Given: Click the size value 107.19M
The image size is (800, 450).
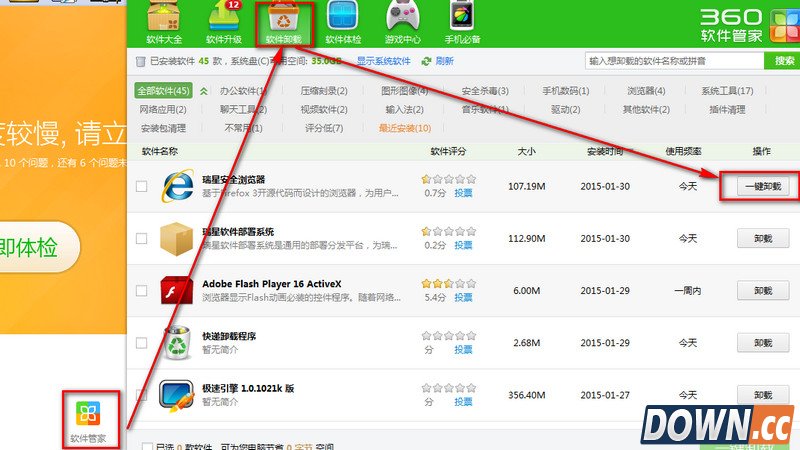Looking at the screenshot, I should (527, 186).
